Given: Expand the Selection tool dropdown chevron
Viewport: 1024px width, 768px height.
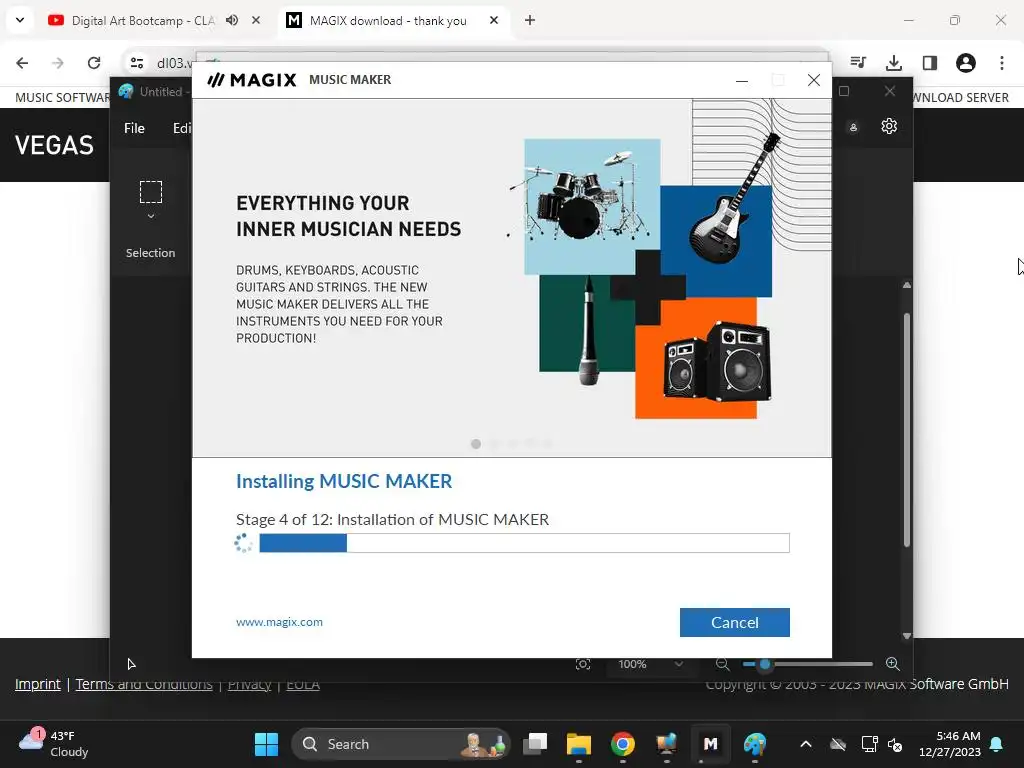Looking at the screenshot, I should (151, 216).
